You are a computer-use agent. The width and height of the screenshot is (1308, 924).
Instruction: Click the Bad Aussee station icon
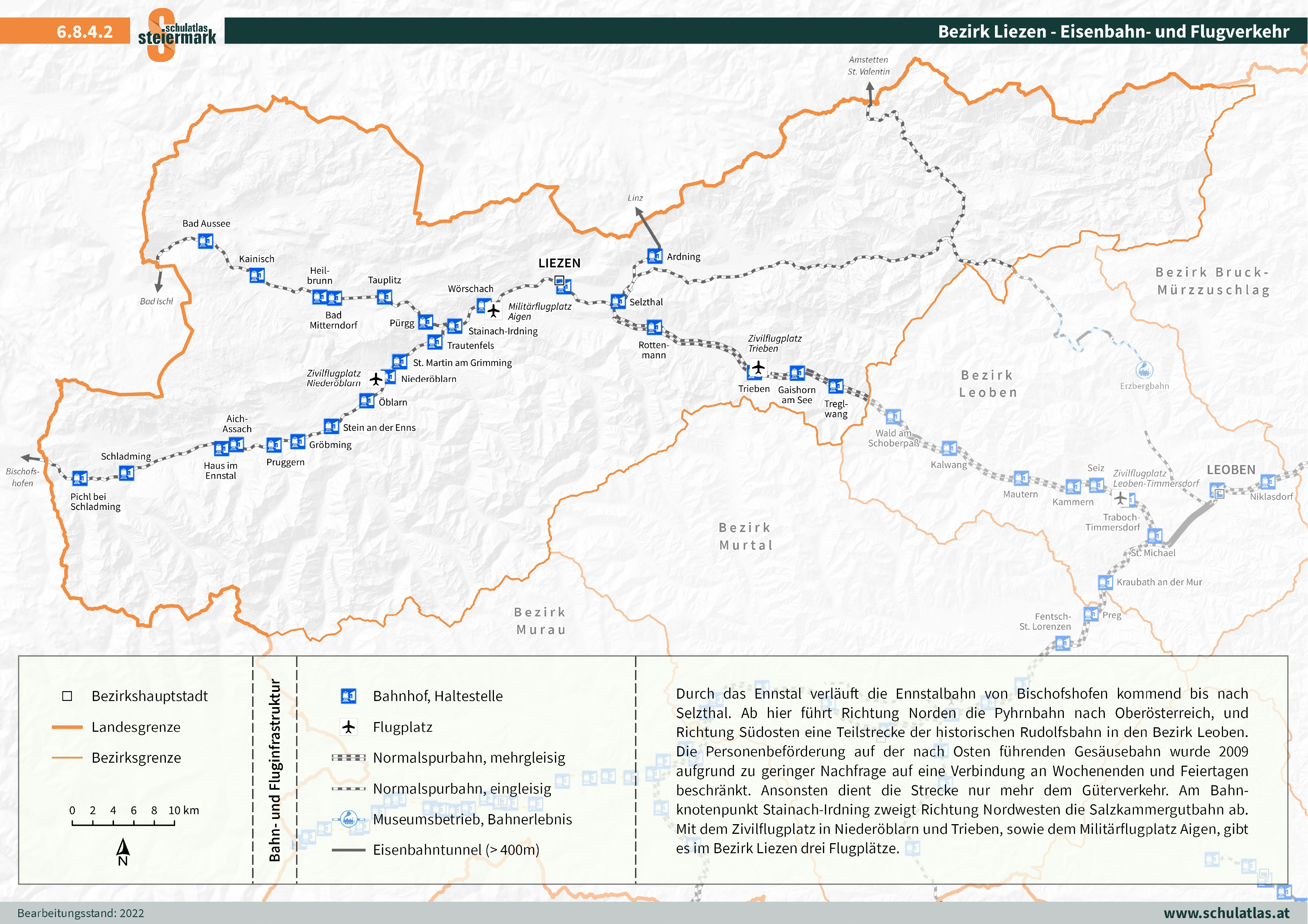[x=205, y=241]
